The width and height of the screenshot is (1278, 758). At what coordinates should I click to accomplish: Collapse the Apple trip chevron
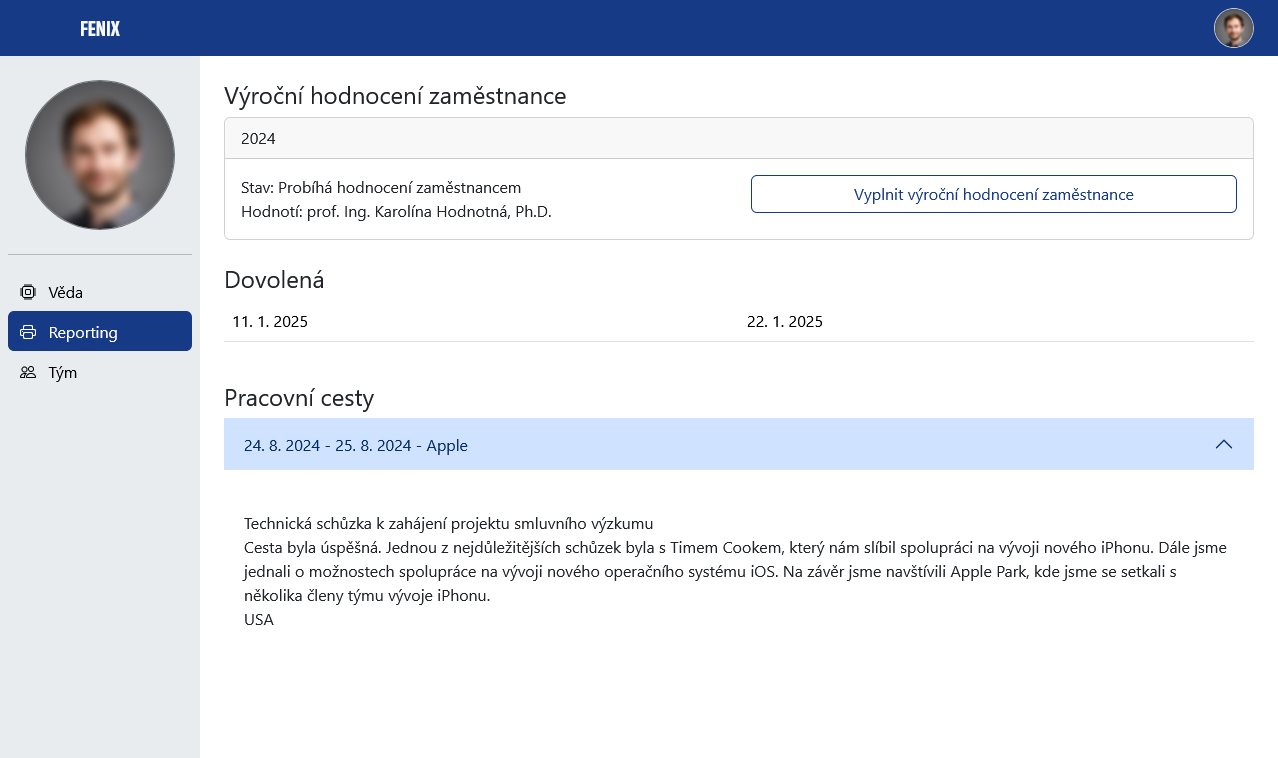1223,444
